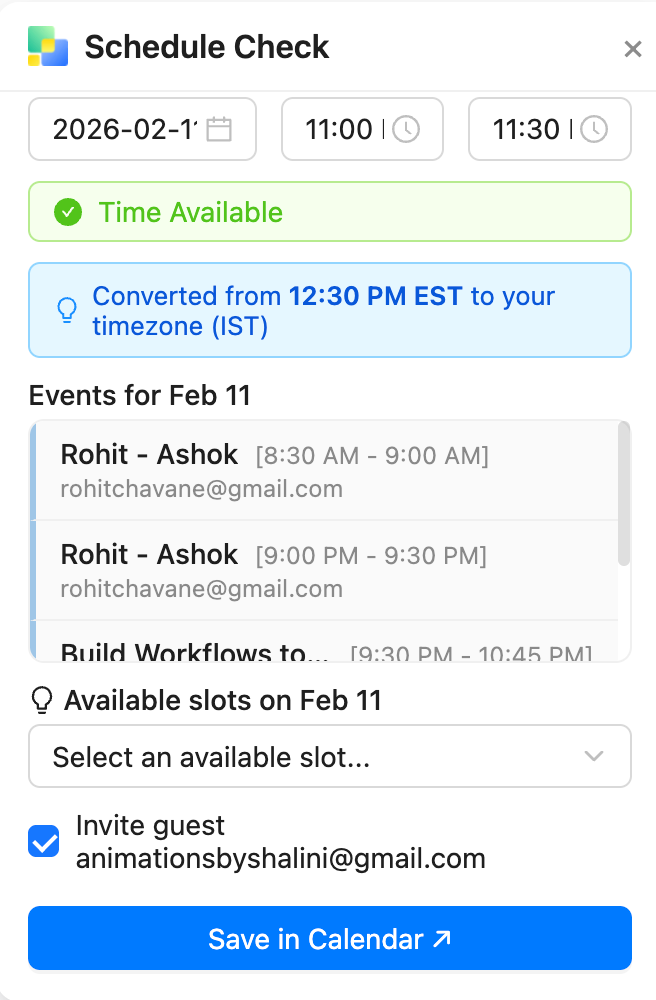This screenshot has height=1000, width=656.
Task: Click the Schedule Check app logo
Action: (x=48, y=47)
